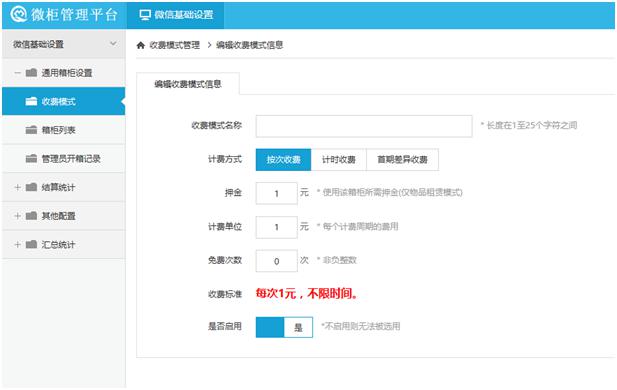This screenshot has width=617, height=390.
Task: Click the hint 非负整数
Action: coord(337,261)
